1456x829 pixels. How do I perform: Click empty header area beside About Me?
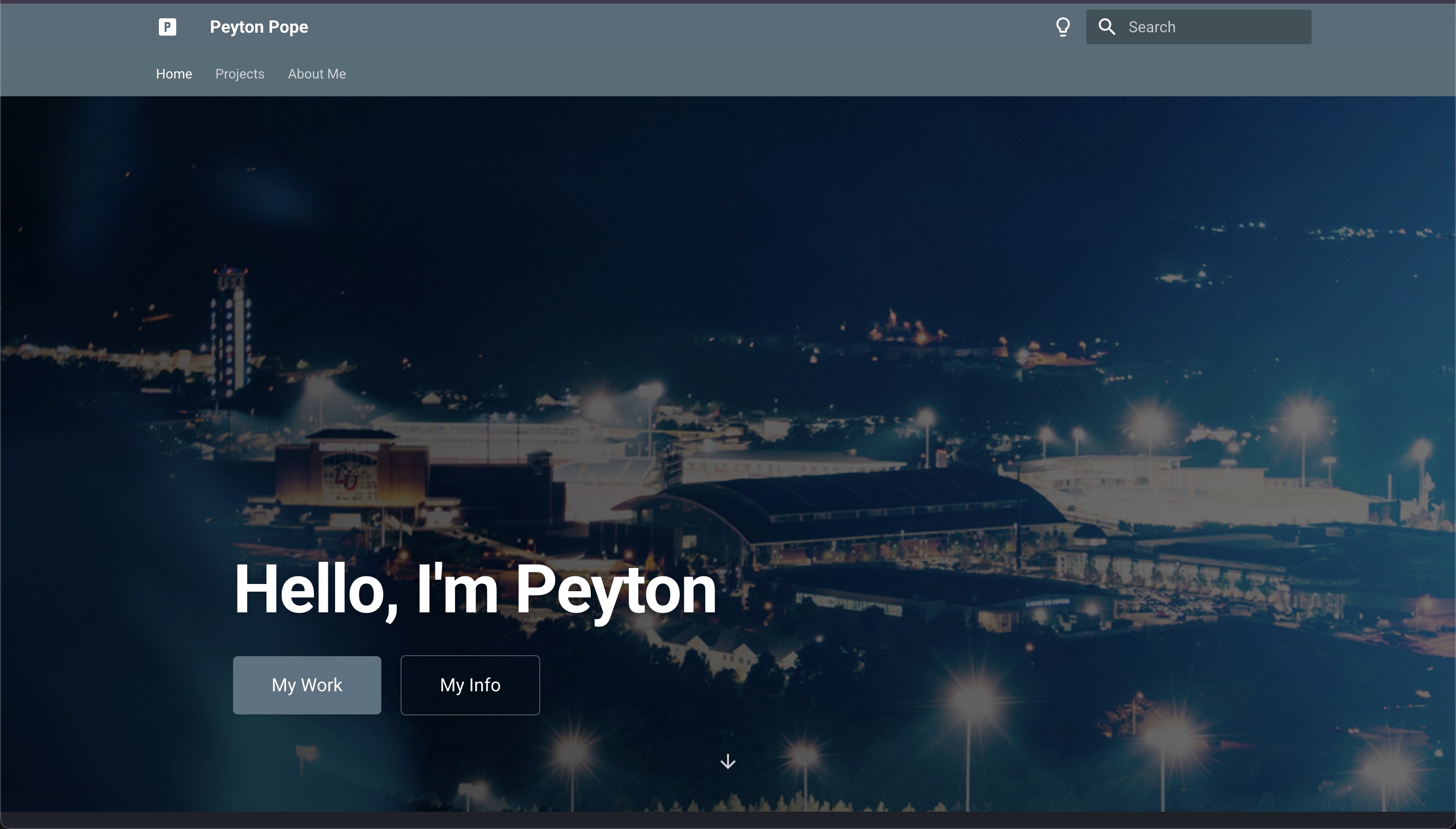(x=683, y=74)
